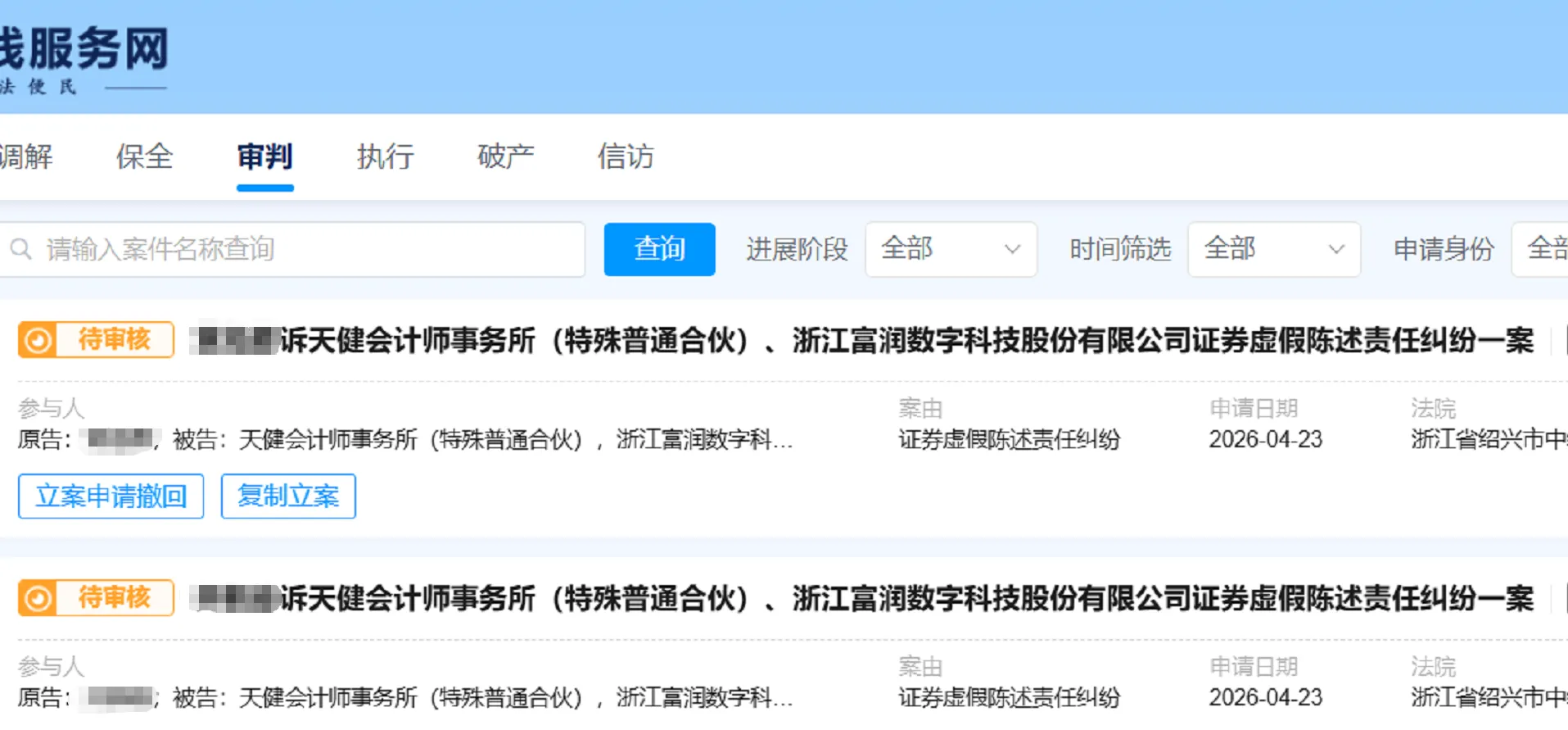Image resolution: width=1568 pixels, height=730 pixels.
Task: Click first case's application date 2026-04-23
Action: point(1266,440)
